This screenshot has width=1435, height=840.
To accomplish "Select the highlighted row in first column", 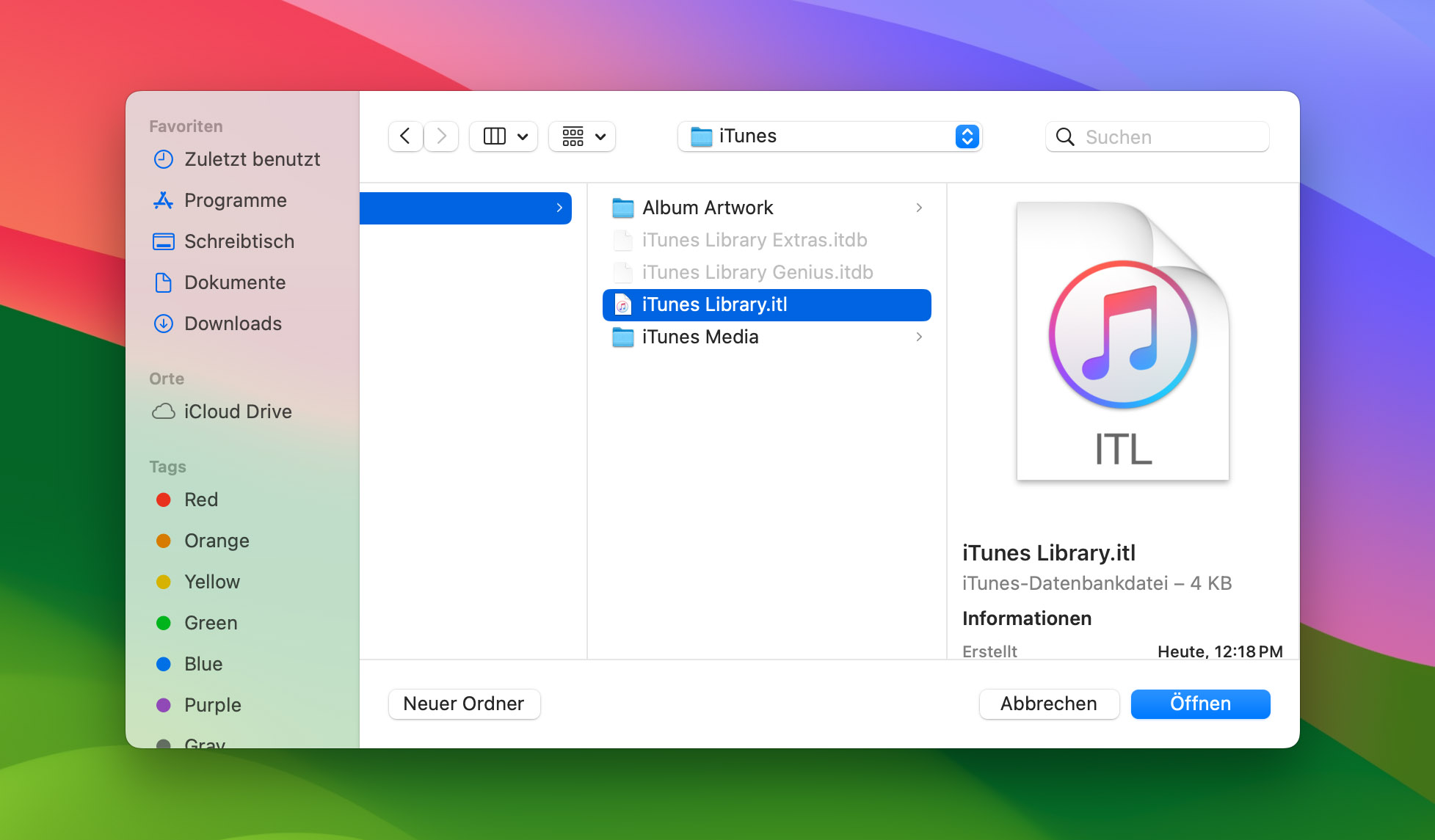I will (465, 208).
